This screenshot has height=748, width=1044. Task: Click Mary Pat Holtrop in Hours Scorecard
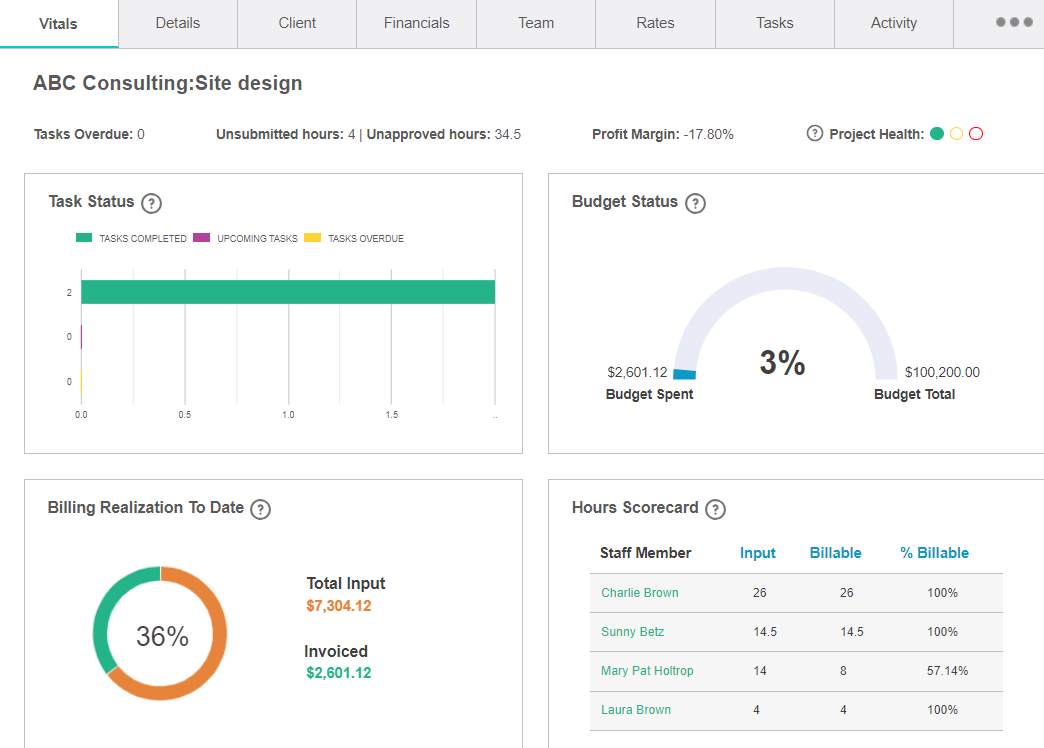[647, 671]
